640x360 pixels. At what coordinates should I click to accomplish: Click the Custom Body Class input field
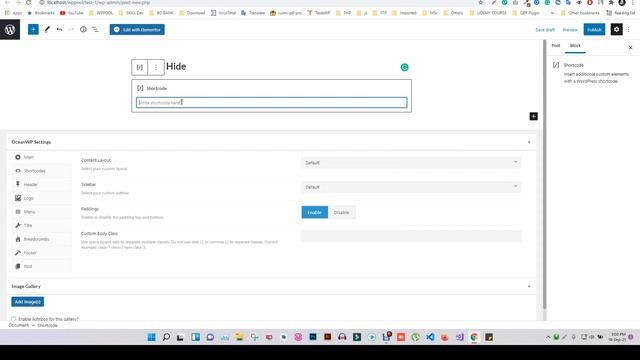coord(411,236)
